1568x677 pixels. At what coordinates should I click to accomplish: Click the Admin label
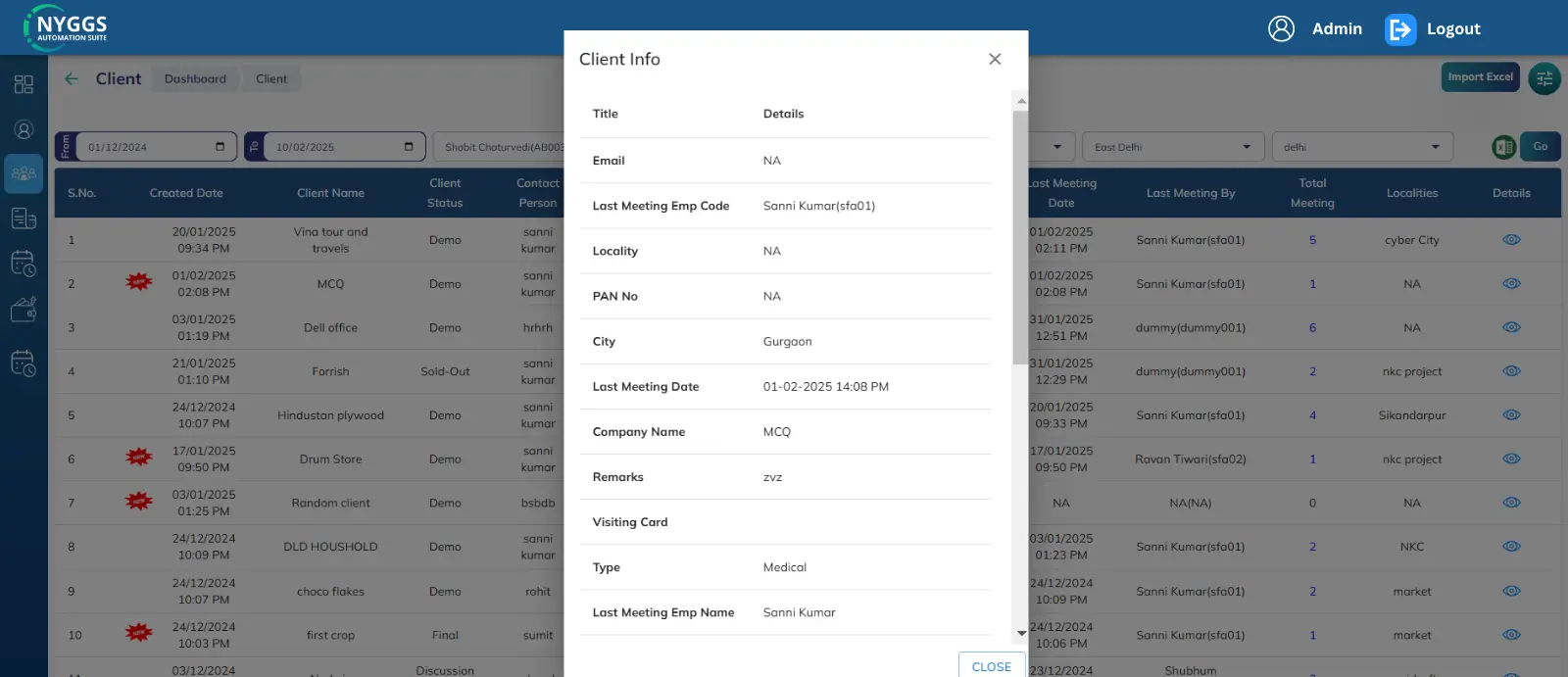coord(1337,29)
